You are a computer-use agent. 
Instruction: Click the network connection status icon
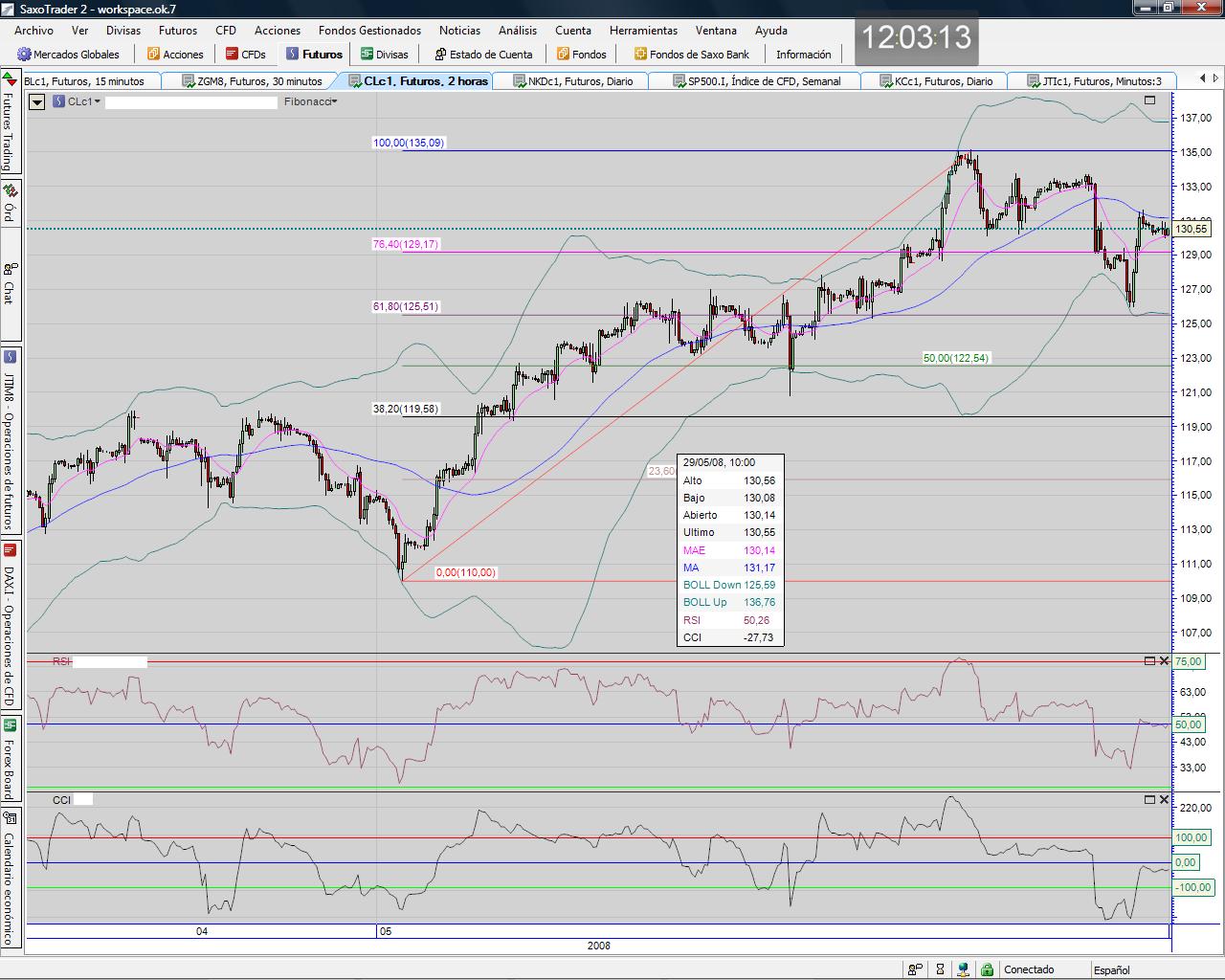point(964,969)
